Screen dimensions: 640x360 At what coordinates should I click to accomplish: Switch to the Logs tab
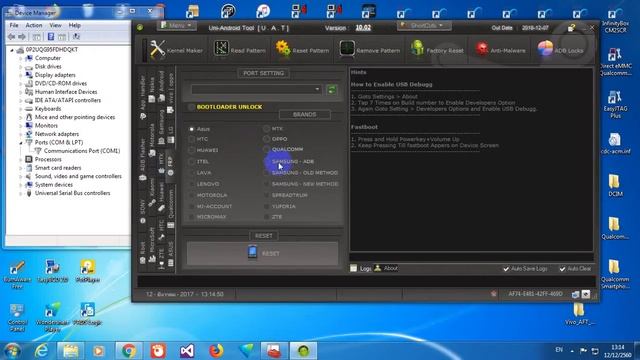[x=361, y=269]
